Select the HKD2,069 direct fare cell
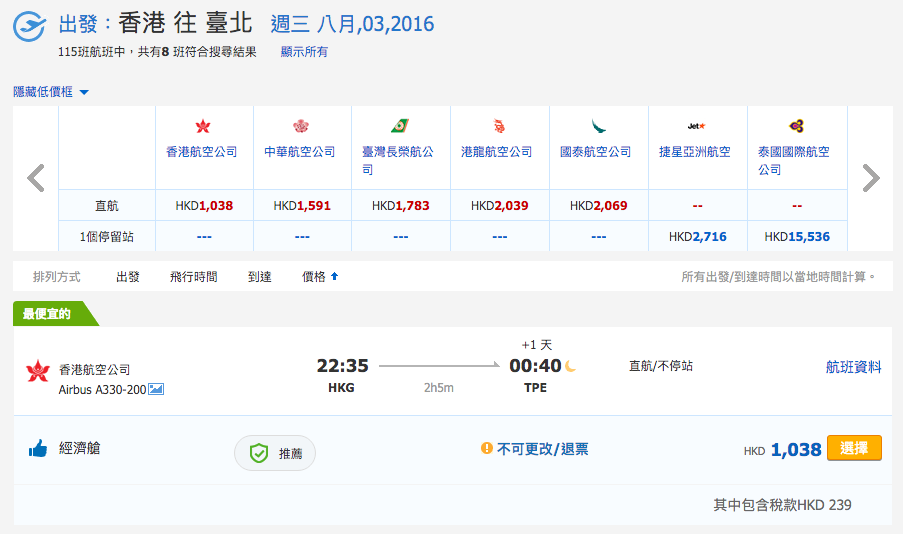903x534 pixels. pos(599,206)
